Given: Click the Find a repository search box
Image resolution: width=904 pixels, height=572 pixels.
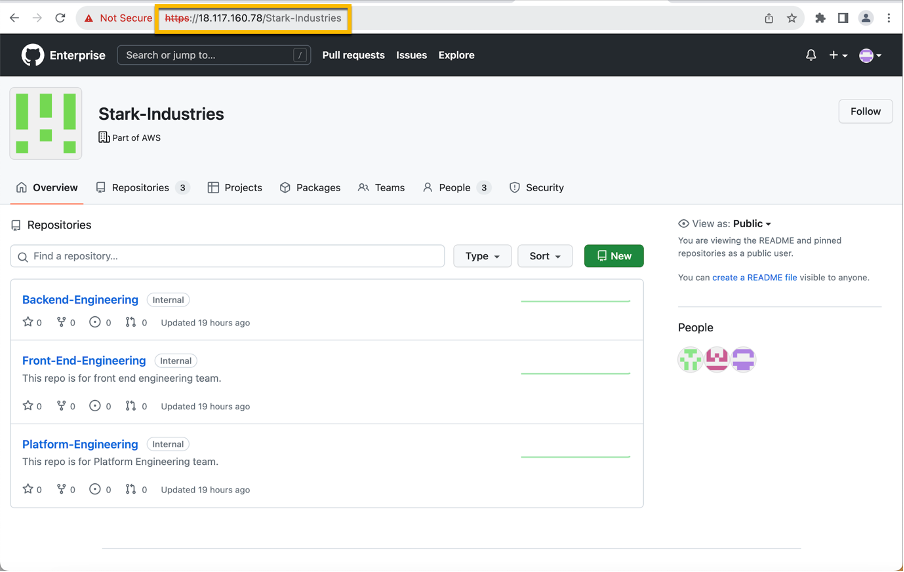Looking at the screenshot, I should 227,256.
